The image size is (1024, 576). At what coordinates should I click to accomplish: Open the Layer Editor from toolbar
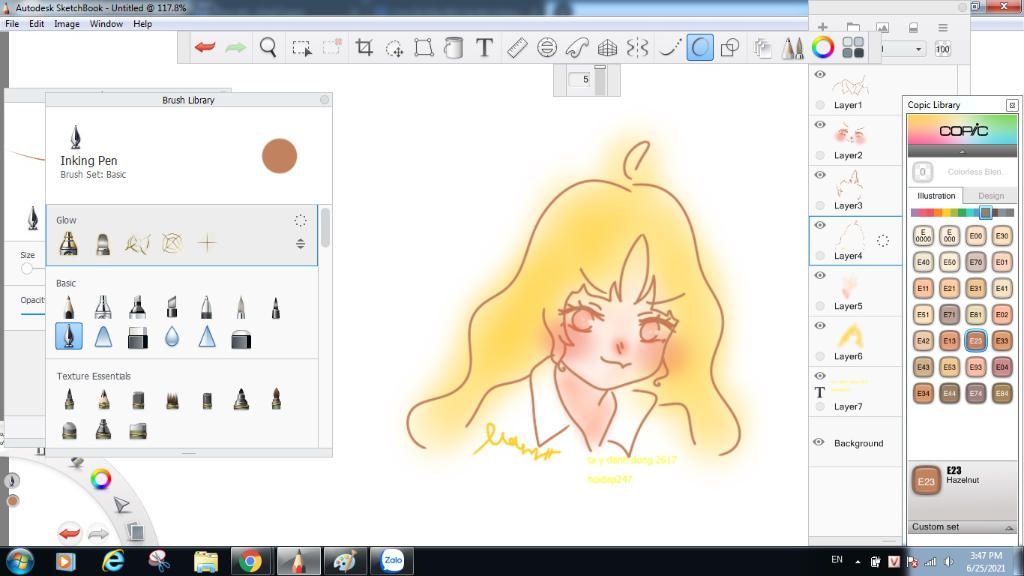(x=762, y=48)
